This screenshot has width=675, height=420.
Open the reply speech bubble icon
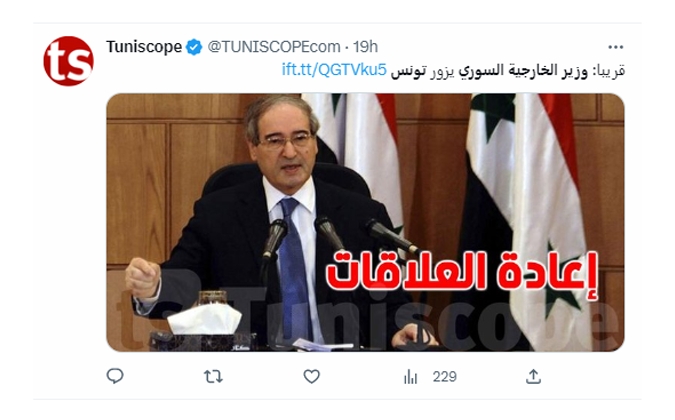tap(115, 376)
